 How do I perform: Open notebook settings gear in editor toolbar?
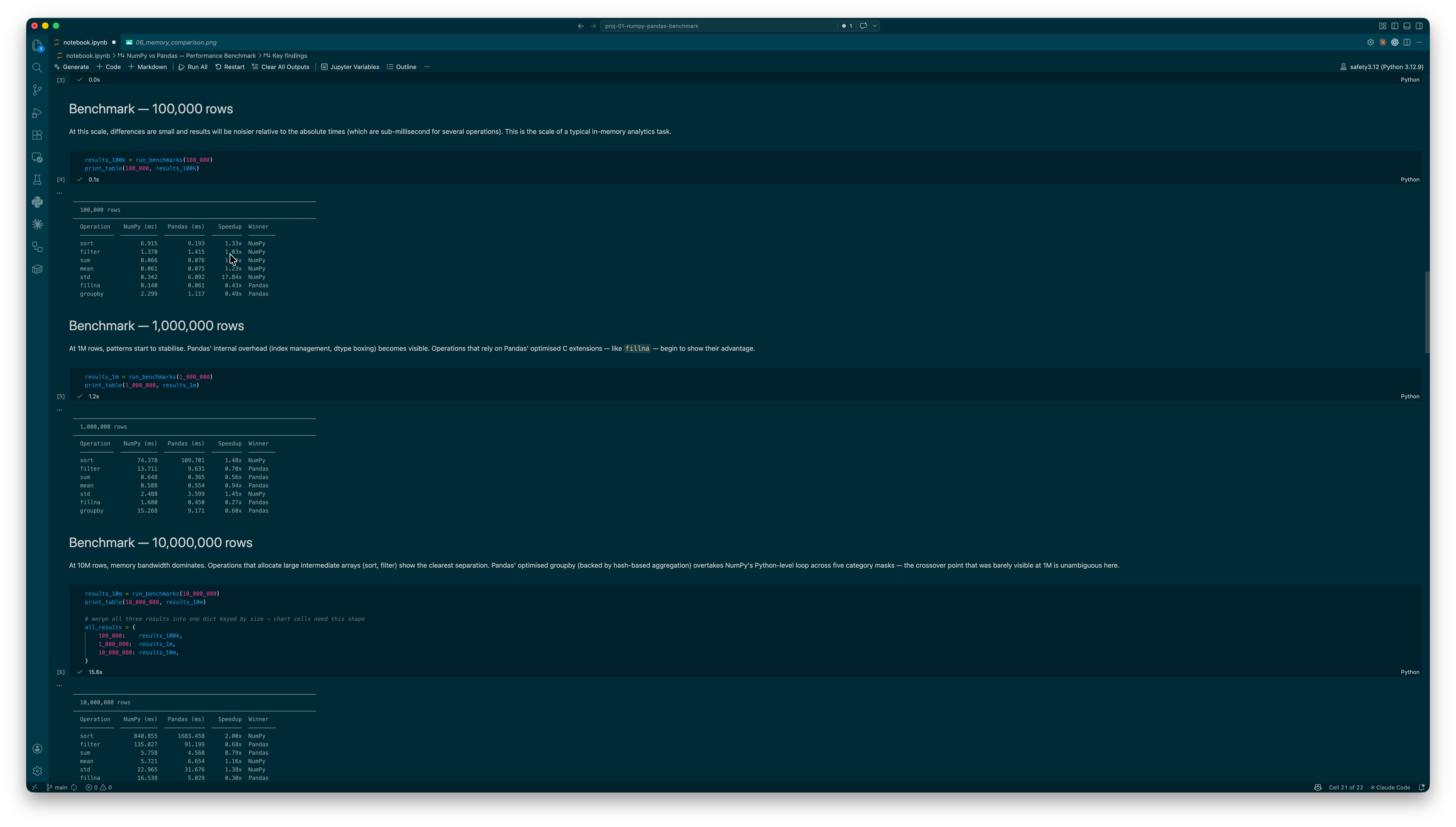1370,42
